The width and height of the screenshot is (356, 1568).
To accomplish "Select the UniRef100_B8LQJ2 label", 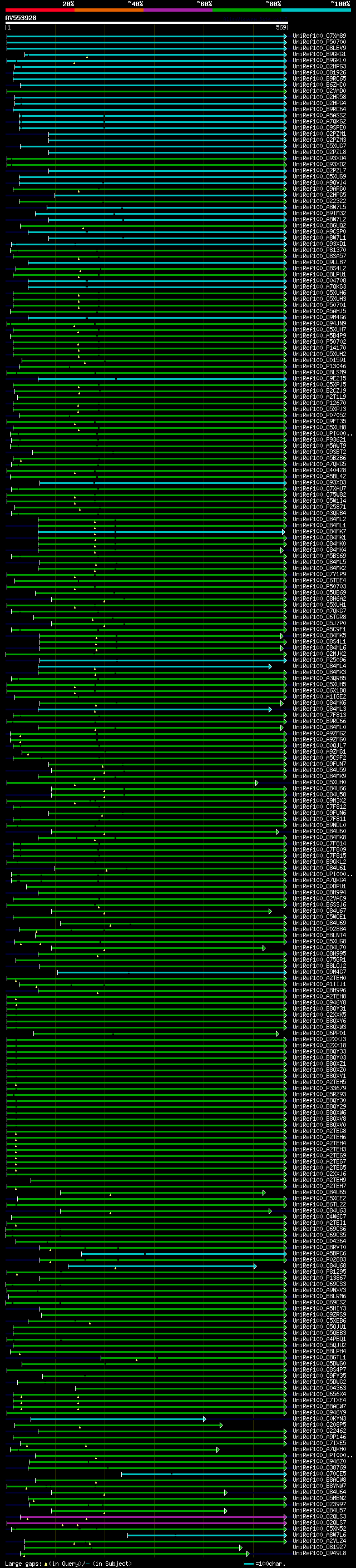I will click(319, 966).
